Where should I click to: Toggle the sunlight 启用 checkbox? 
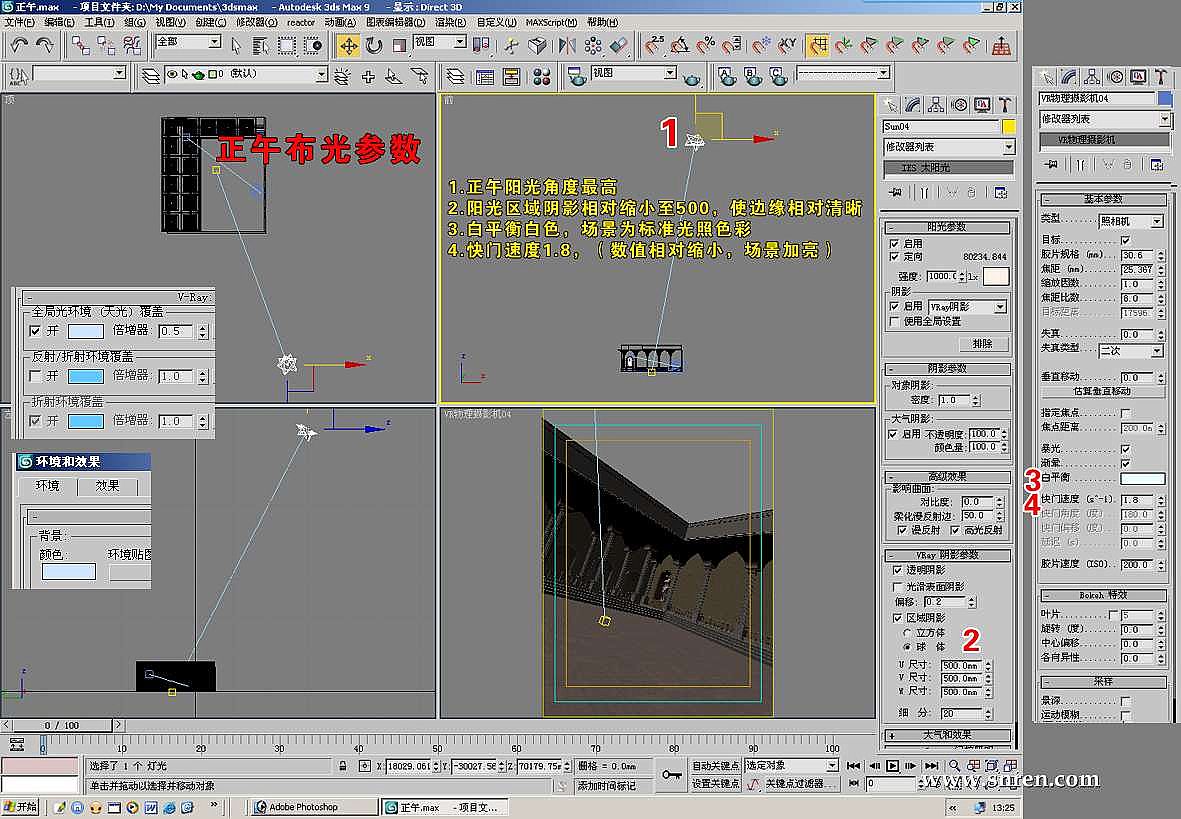tap(895, 243)
